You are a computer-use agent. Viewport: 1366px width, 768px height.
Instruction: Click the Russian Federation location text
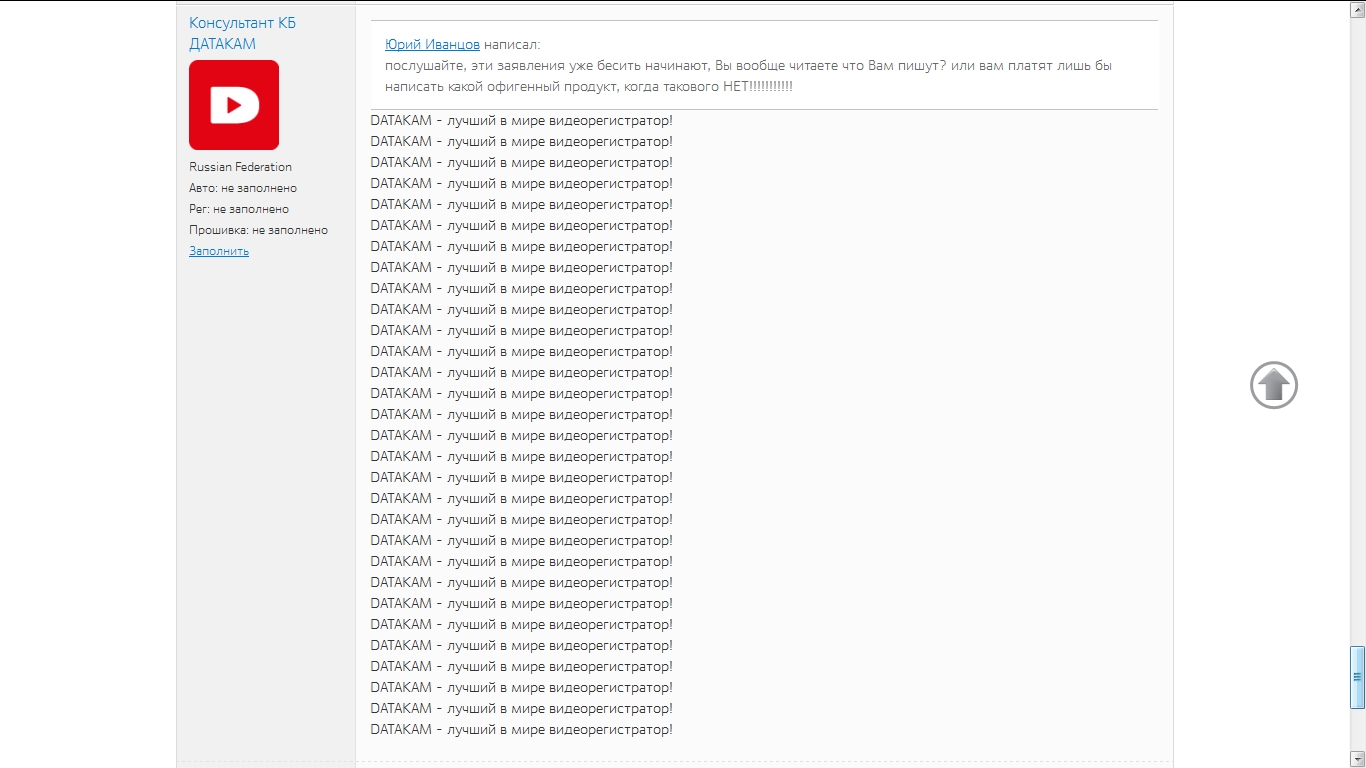[x=241, y=167]
